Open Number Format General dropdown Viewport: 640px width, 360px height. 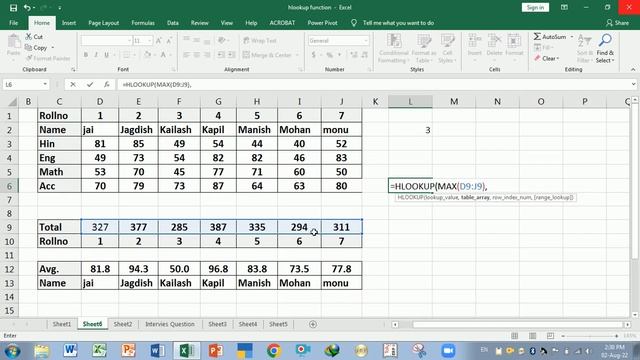point(365,40)
